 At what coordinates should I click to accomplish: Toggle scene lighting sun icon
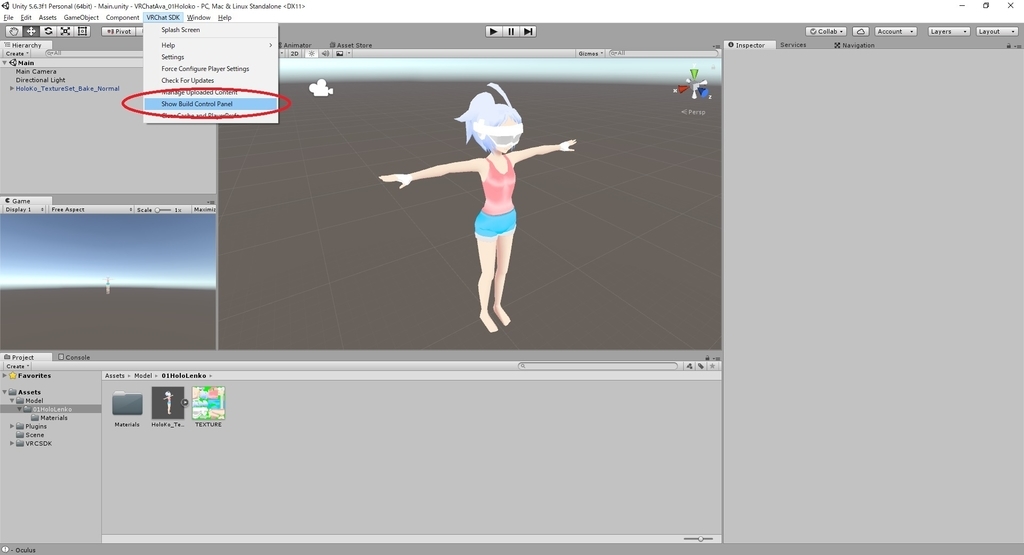click(312, 54)
